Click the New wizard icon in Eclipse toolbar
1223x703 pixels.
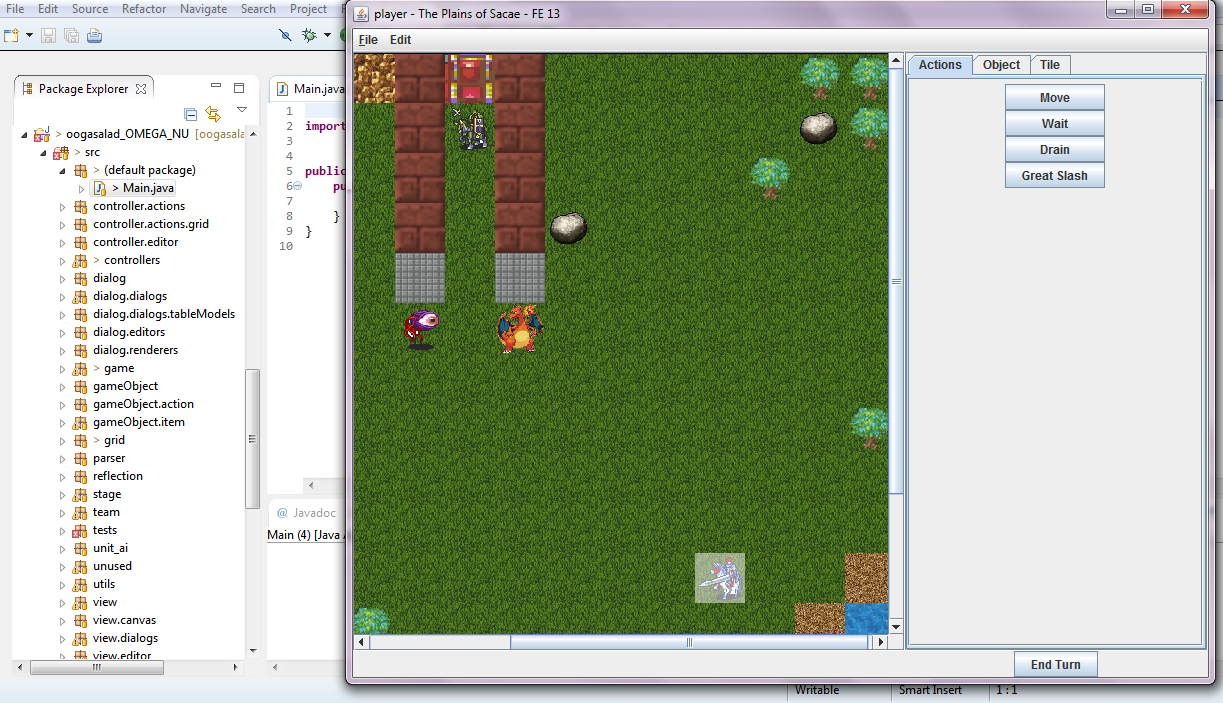coord(11,36)
